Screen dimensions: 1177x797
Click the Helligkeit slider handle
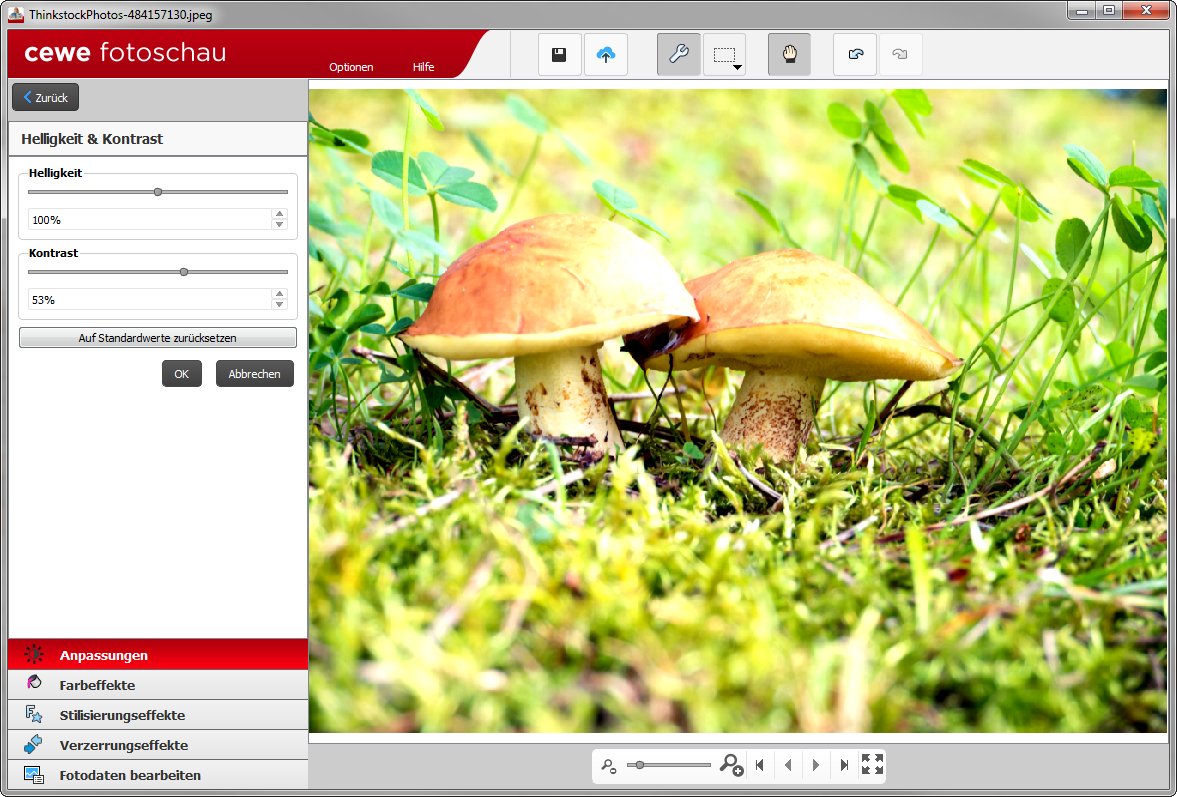point(158,192)
